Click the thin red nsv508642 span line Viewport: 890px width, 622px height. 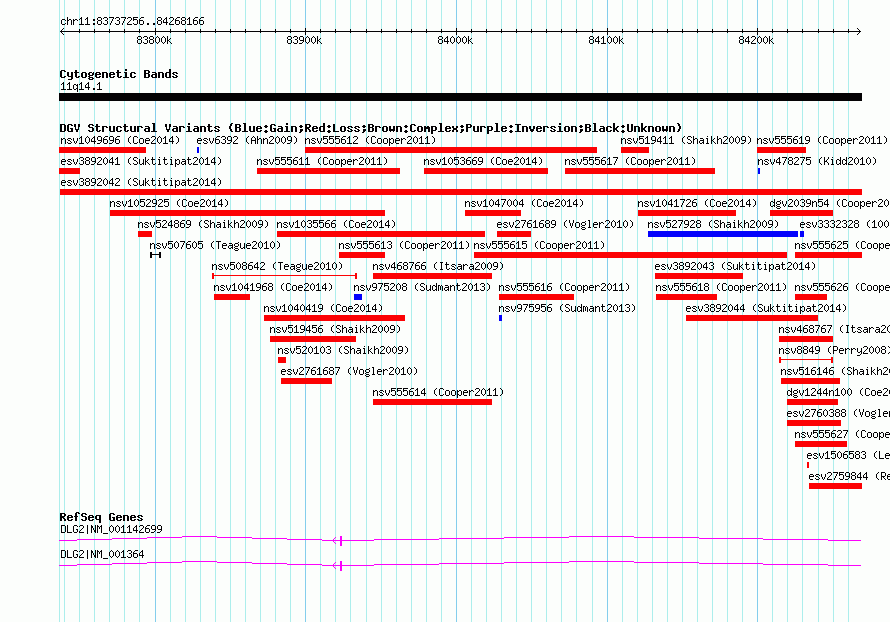[x=284, y=276]
